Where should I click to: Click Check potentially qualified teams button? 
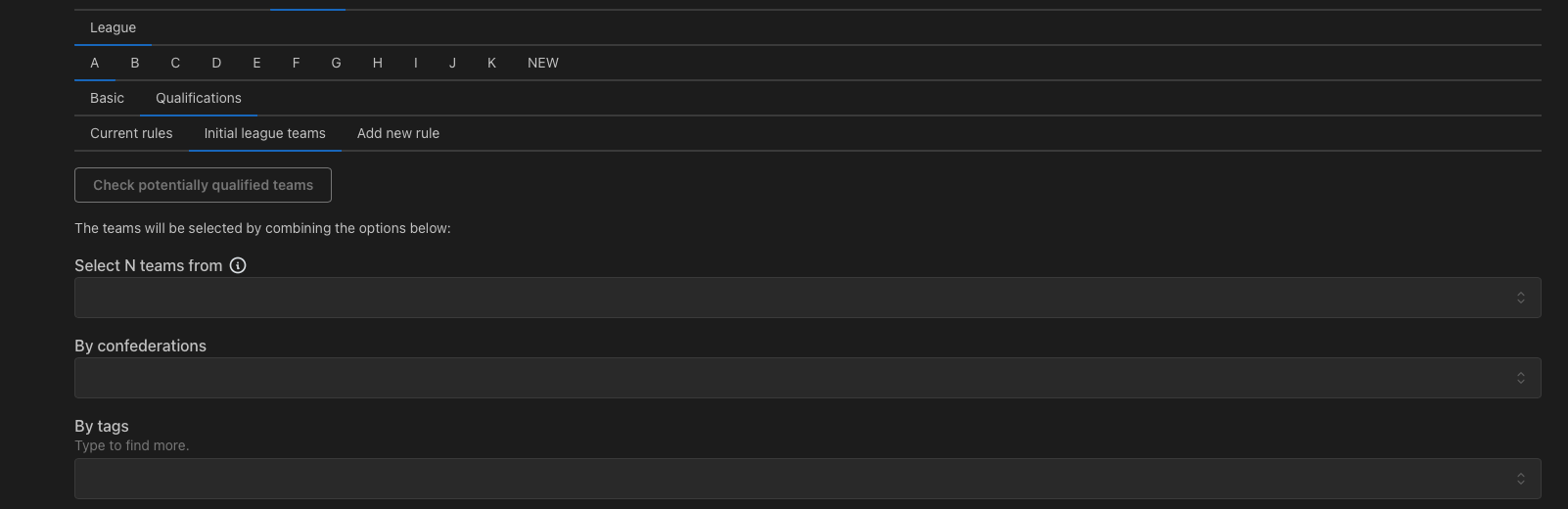pyautogui.click(x=203, y=185)
